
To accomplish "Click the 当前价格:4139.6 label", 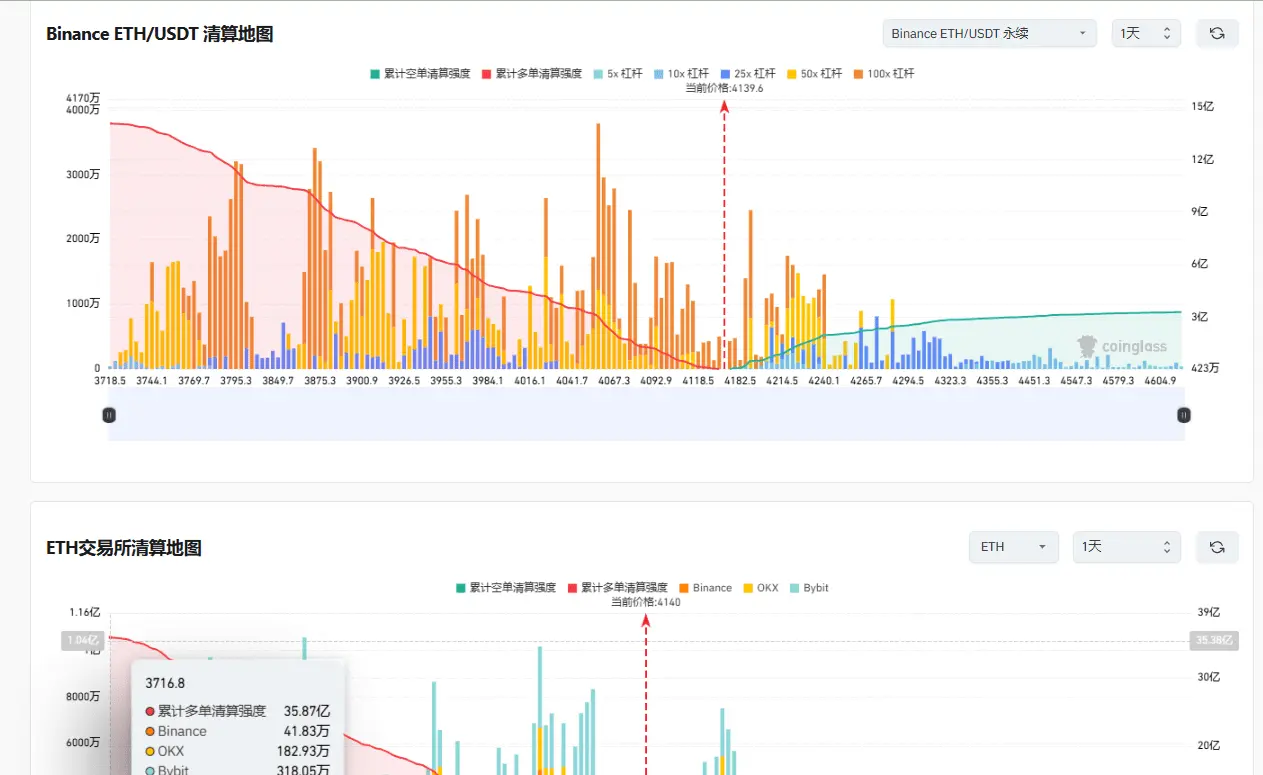I will pos(724,88).
